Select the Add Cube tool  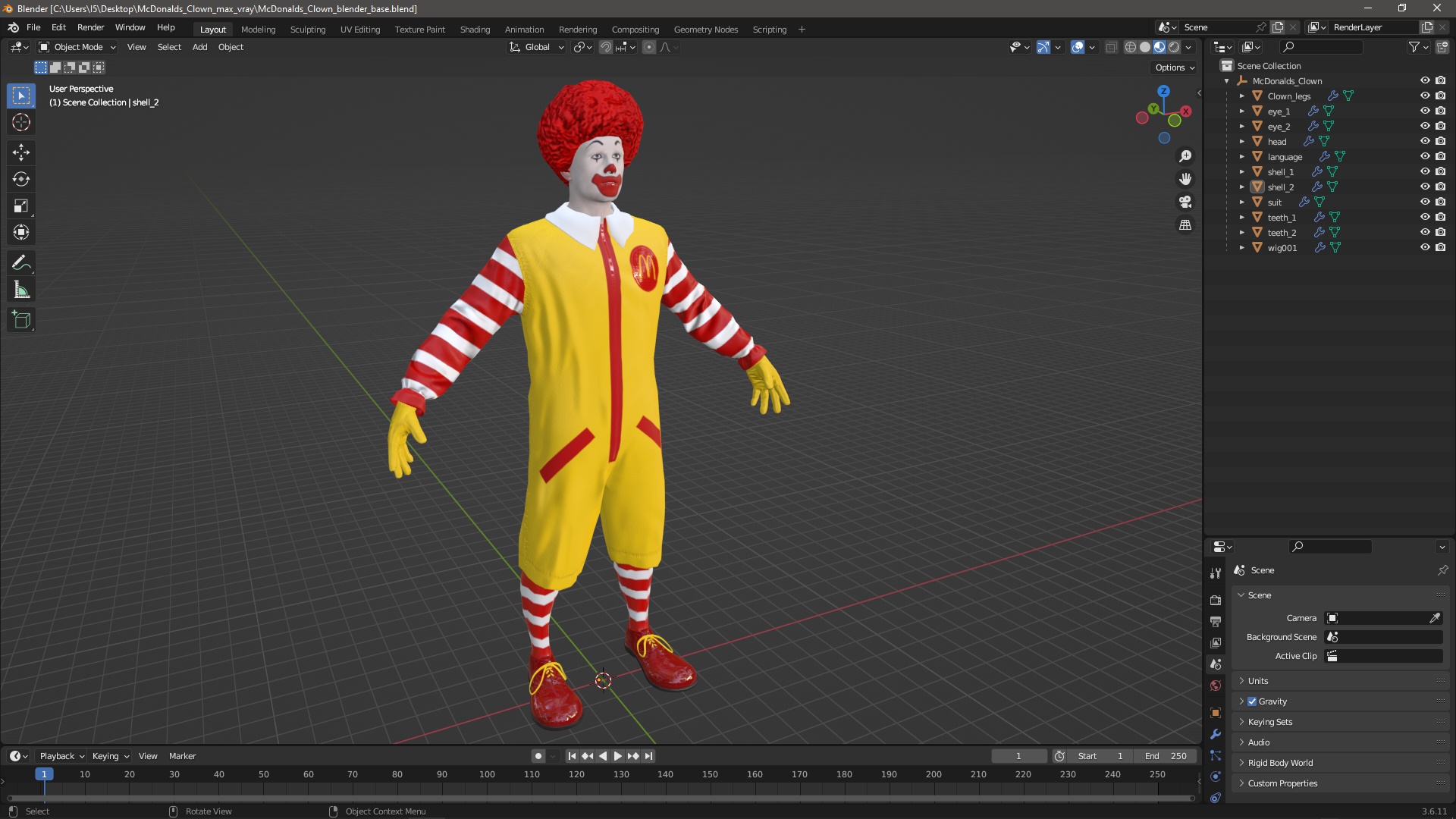[x=21, y=320]
